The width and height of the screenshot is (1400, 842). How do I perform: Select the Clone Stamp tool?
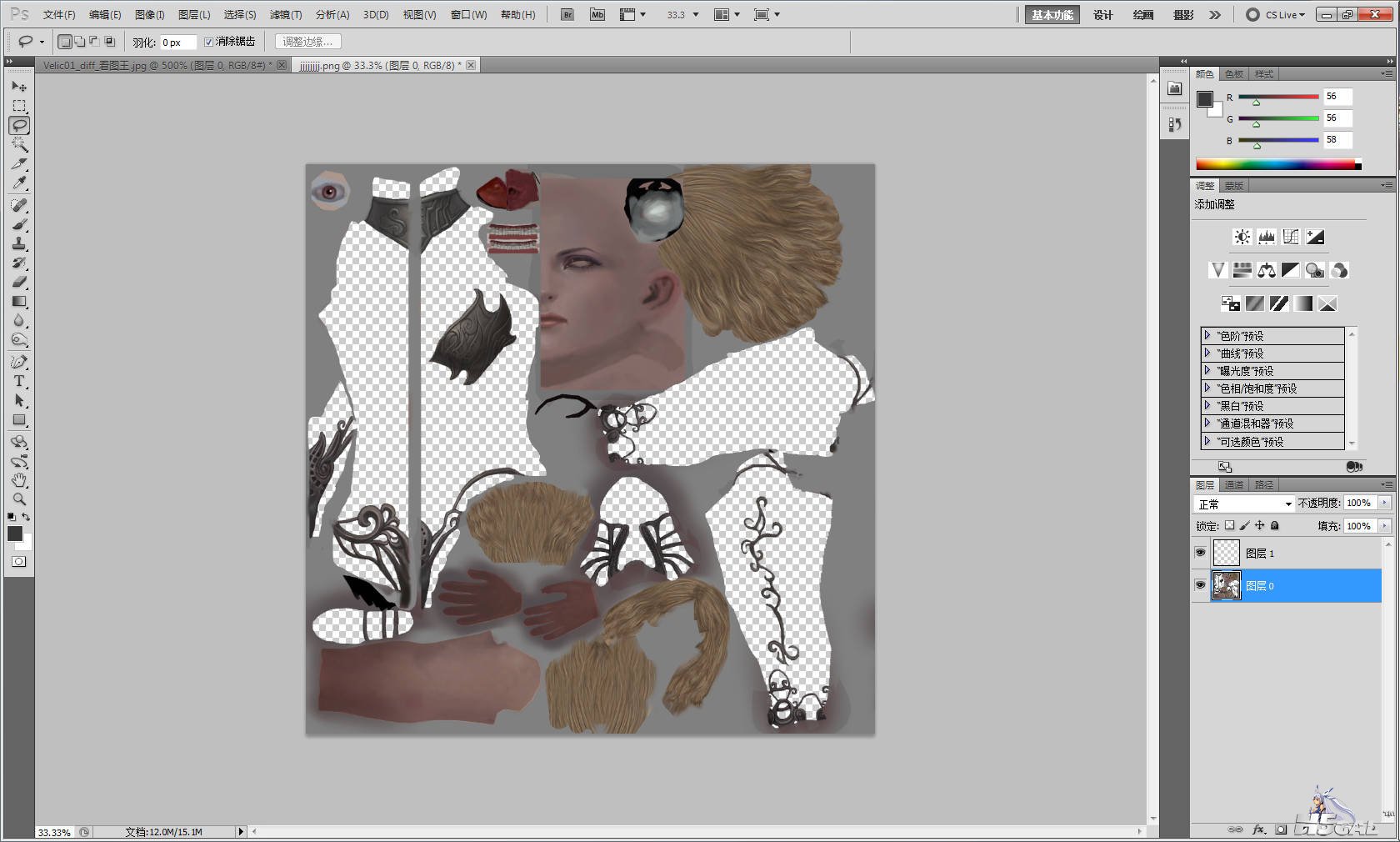click(x=19, y=243)
